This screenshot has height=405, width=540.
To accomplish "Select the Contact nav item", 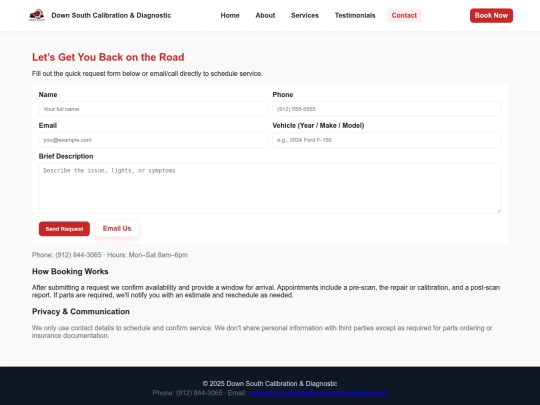I will pyautogui.click(x=404, y=15).
